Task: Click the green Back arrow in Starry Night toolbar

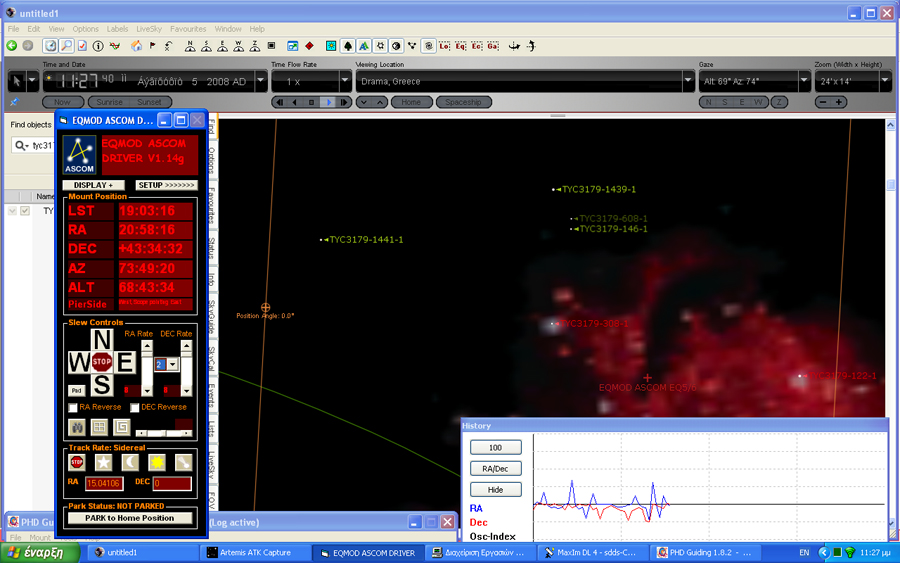Action: pyautogui.click(x=11, y=46)
